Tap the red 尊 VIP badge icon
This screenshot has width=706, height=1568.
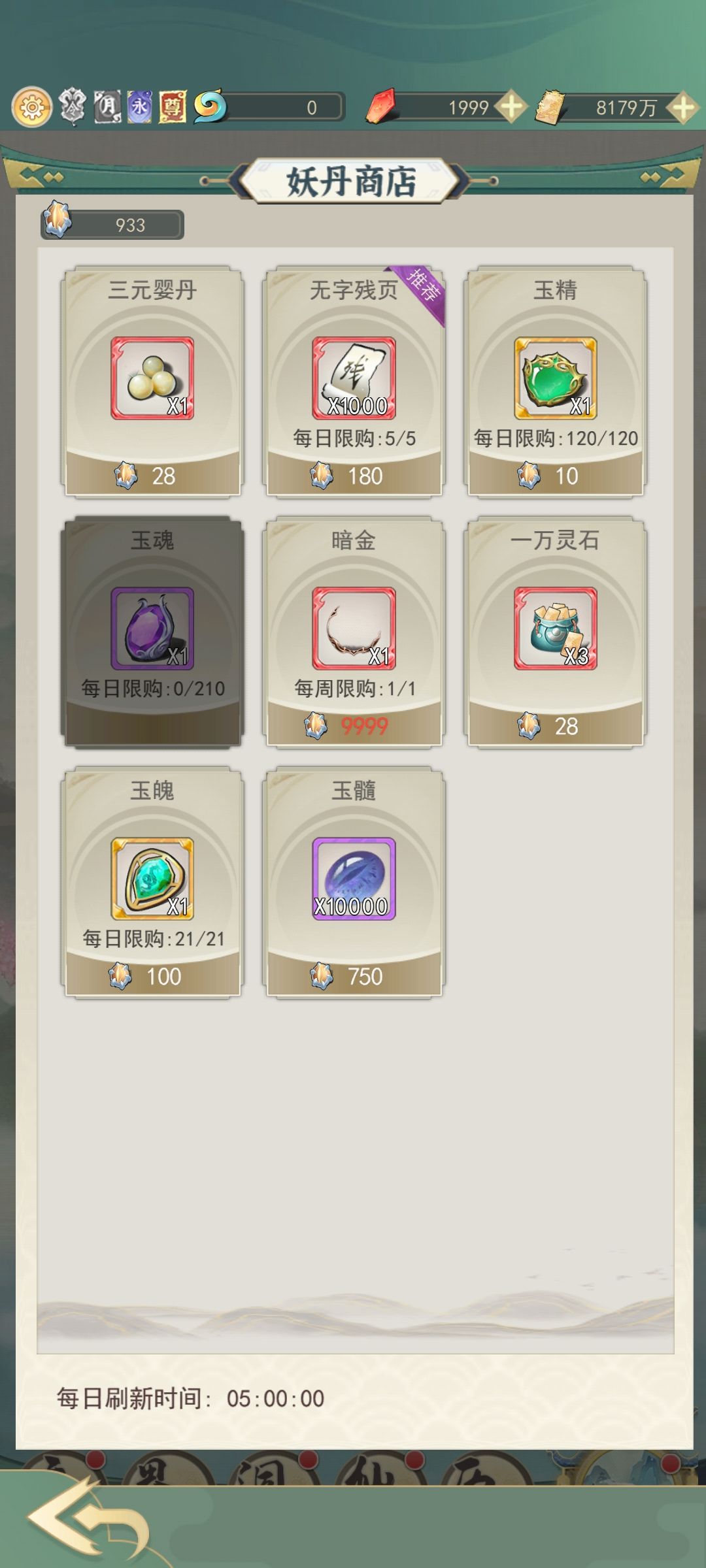coord(173,106)
